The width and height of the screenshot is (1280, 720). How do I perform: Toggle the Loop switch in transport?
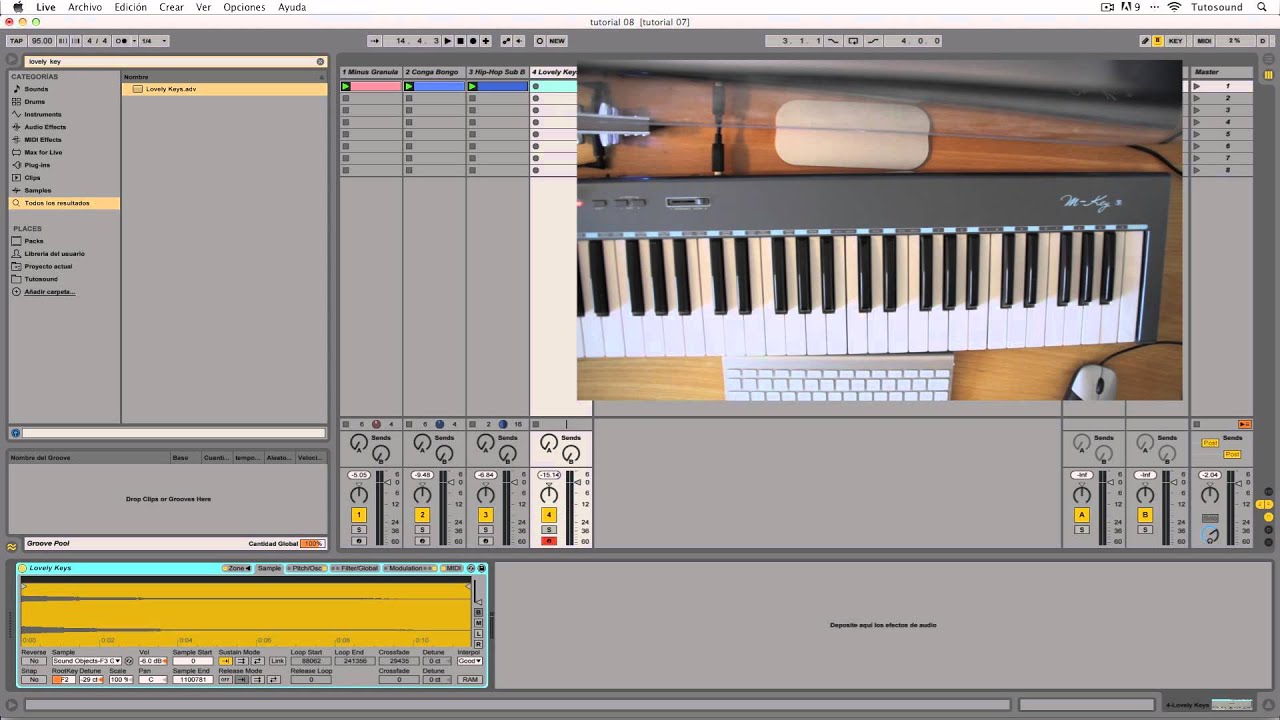click(853, 41)
